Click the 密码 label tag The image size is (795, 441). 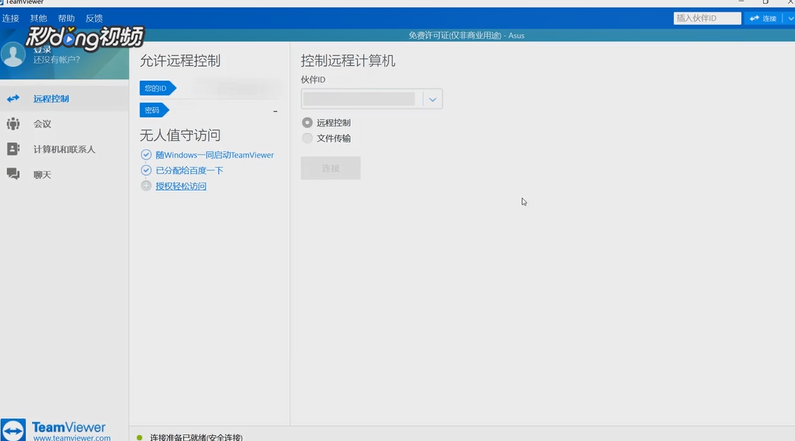pos(154,110)
